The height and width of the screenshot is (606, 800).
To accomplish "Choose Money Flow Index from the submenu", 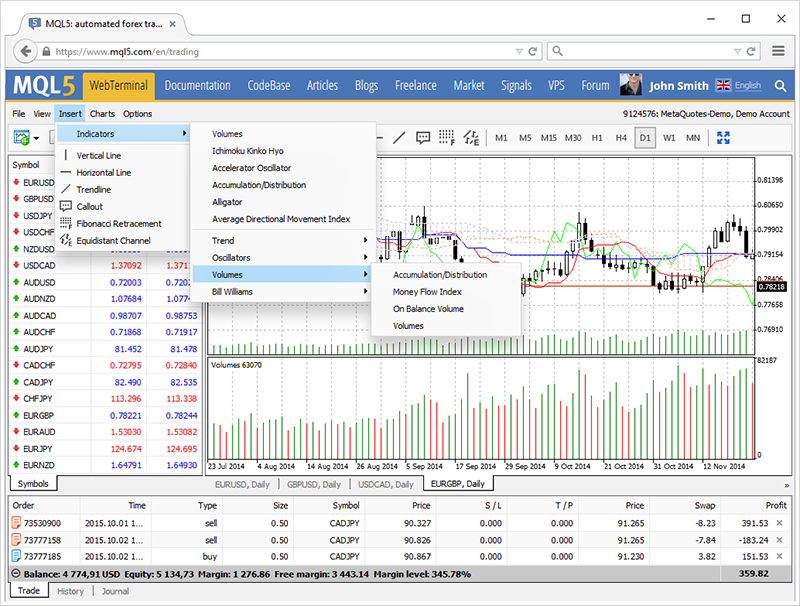I will point(427,292).
